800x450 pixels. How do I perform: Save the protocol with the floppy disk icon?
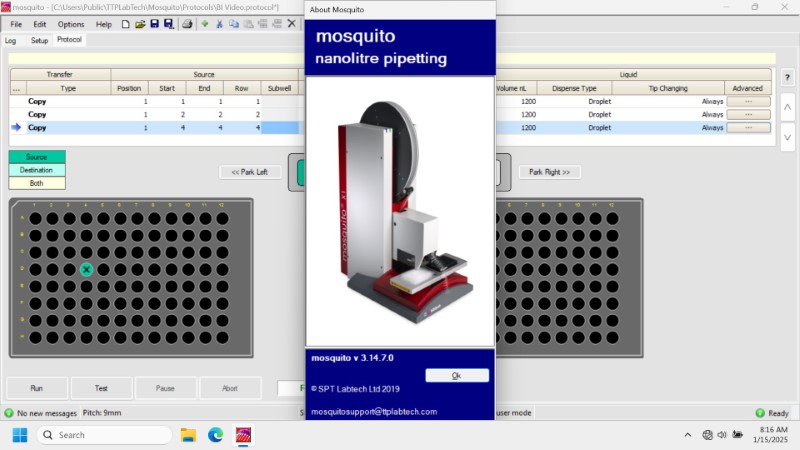coord(154,24)
